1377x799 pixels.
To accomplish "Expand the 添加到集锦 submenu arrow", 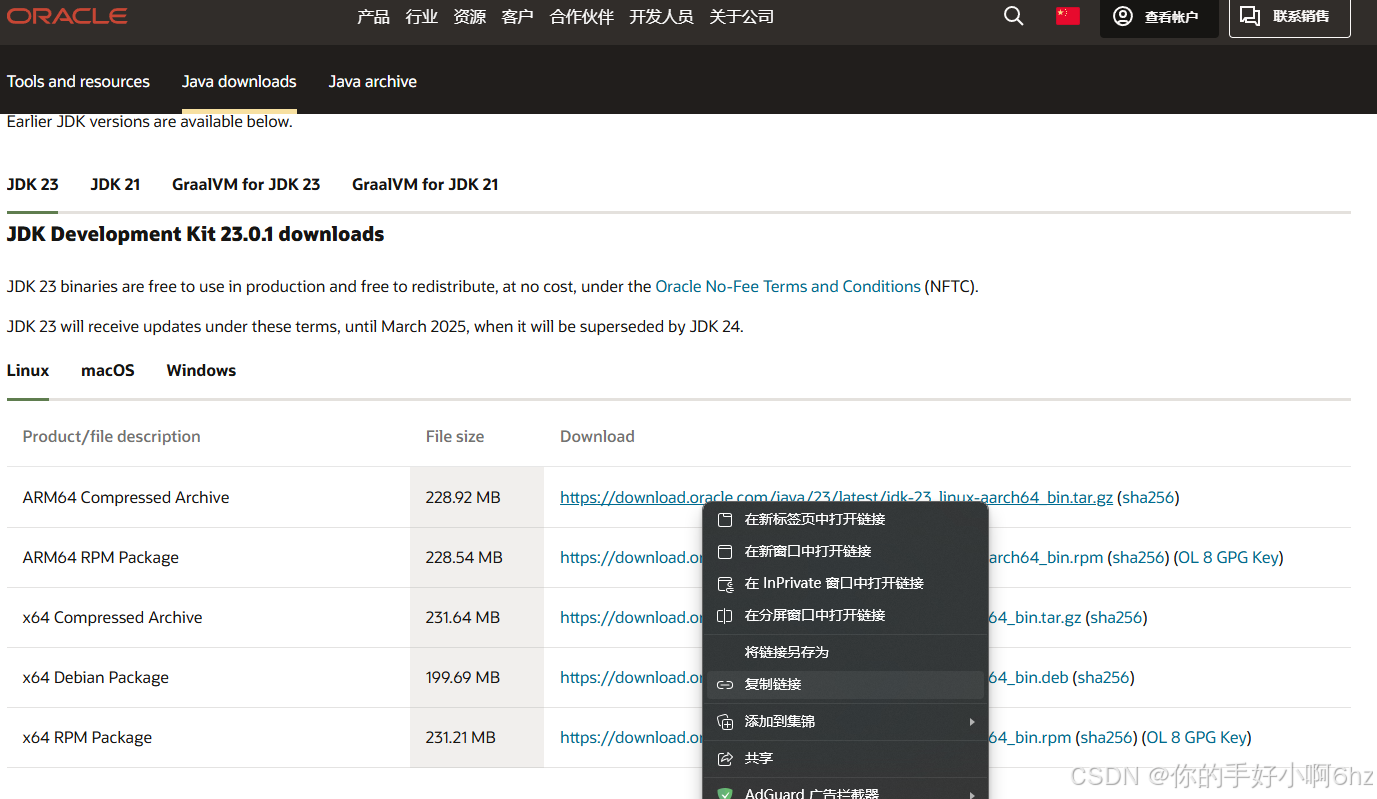I will point(972,722).
